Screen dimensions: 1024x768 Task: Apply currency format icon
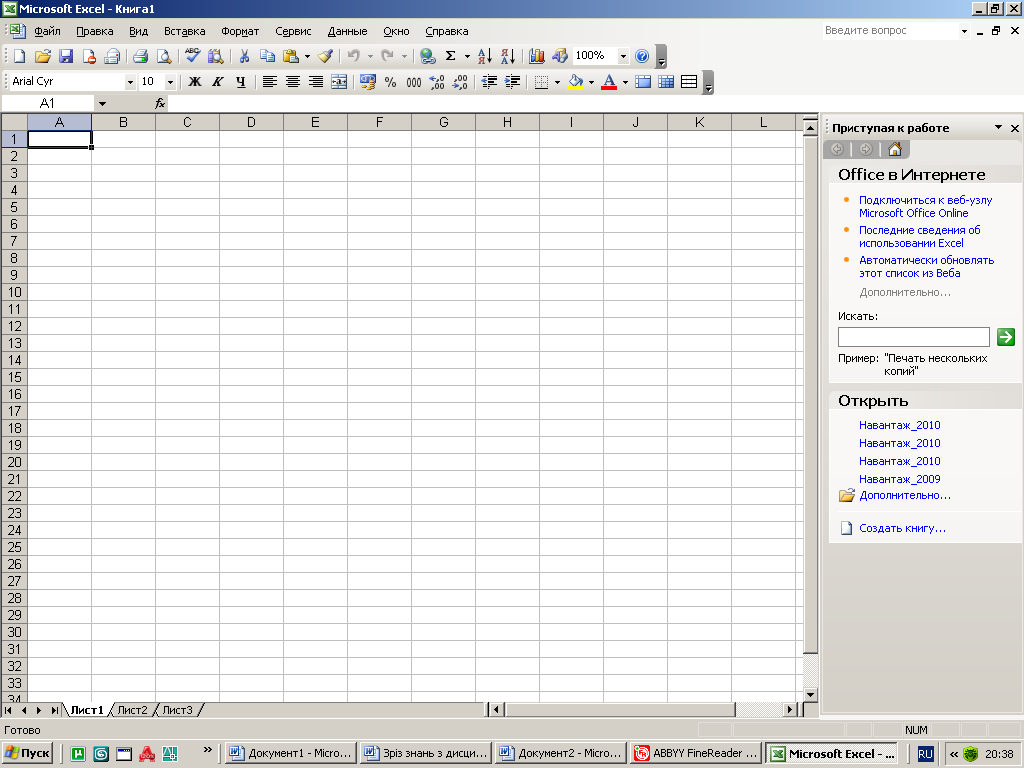[368, 82]
